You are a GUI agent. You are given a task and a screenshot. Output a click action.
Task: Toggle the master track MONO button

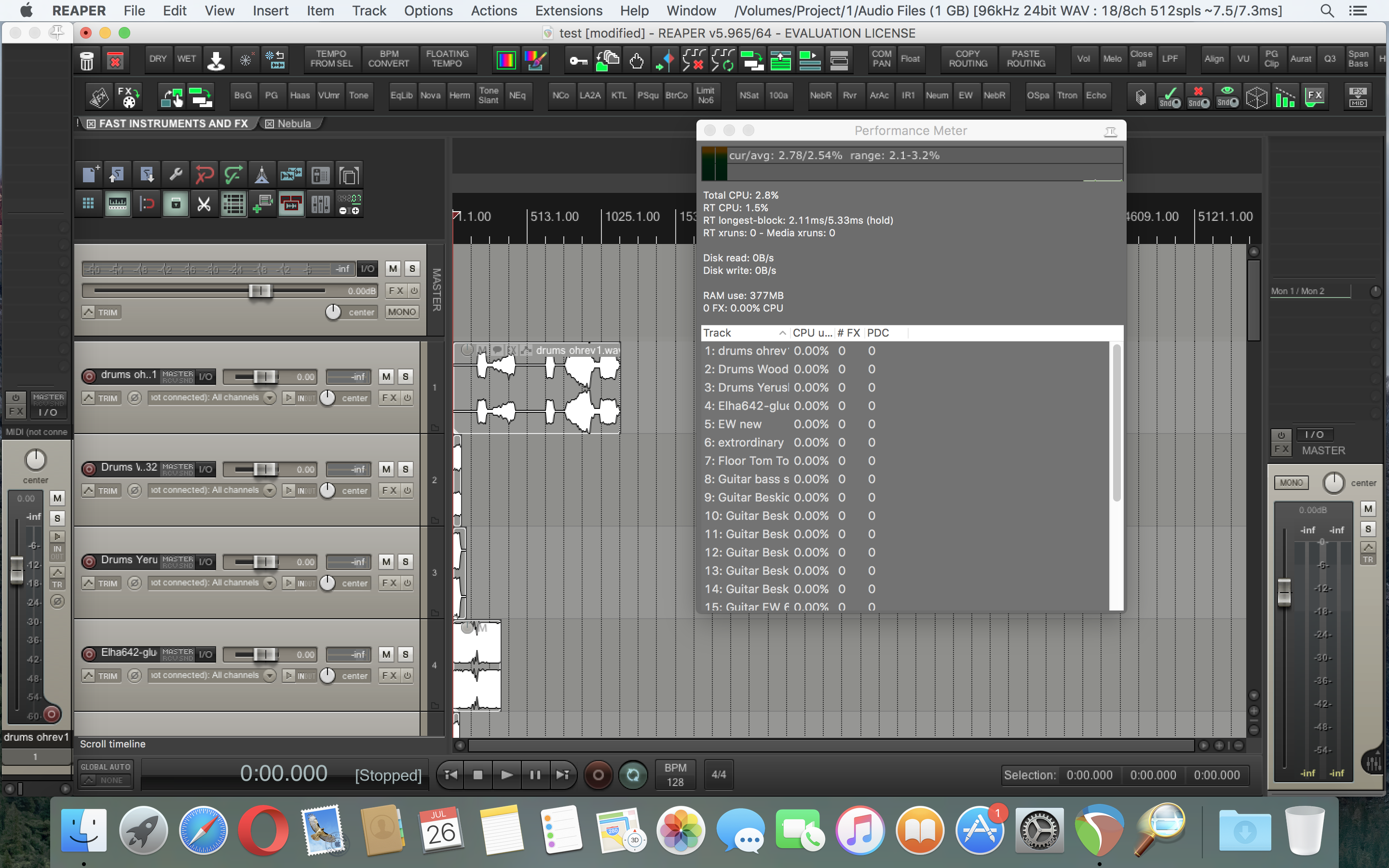401,312
